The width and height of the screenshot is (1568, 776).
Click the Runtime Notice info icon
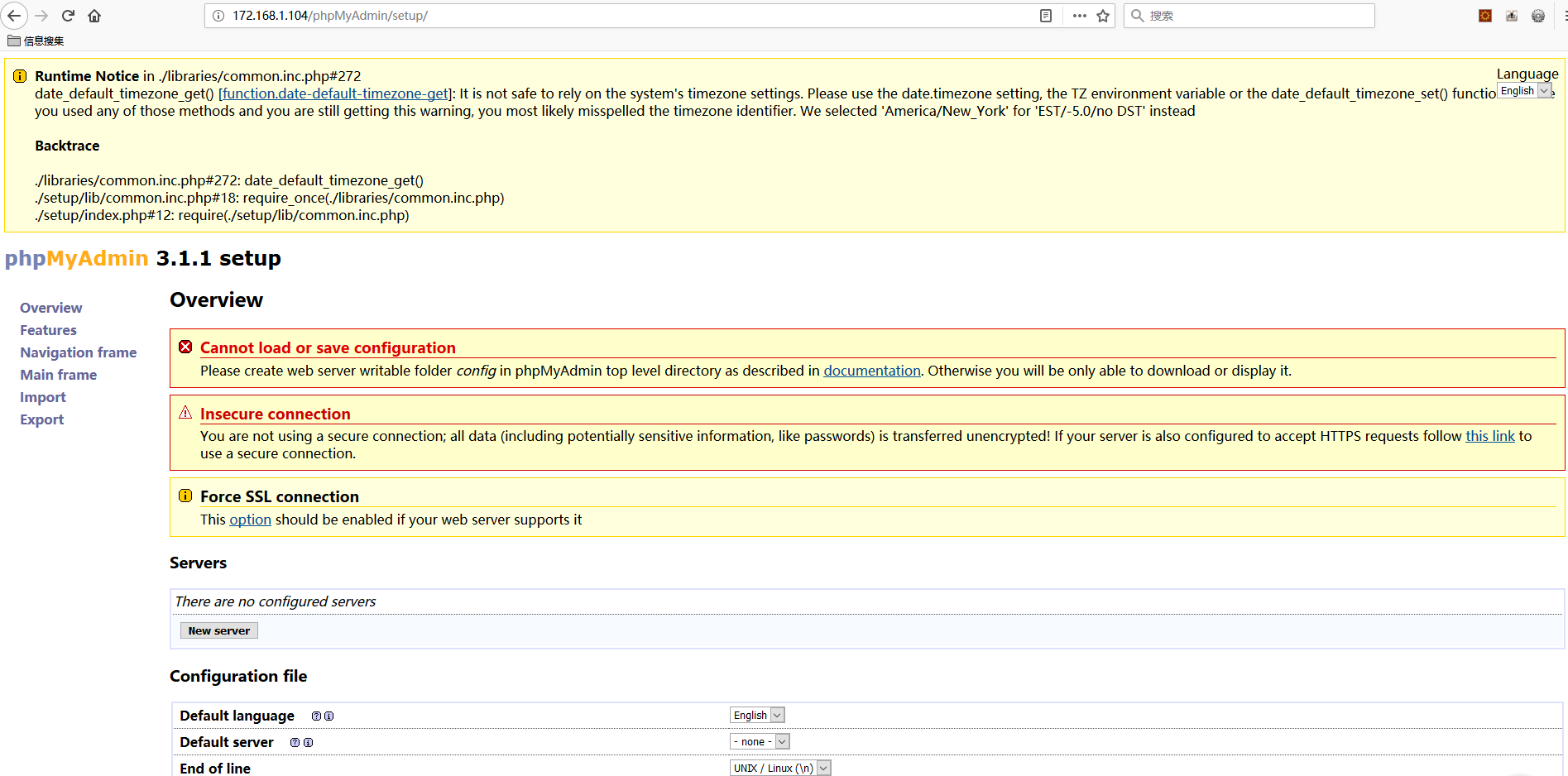[20, 76]
